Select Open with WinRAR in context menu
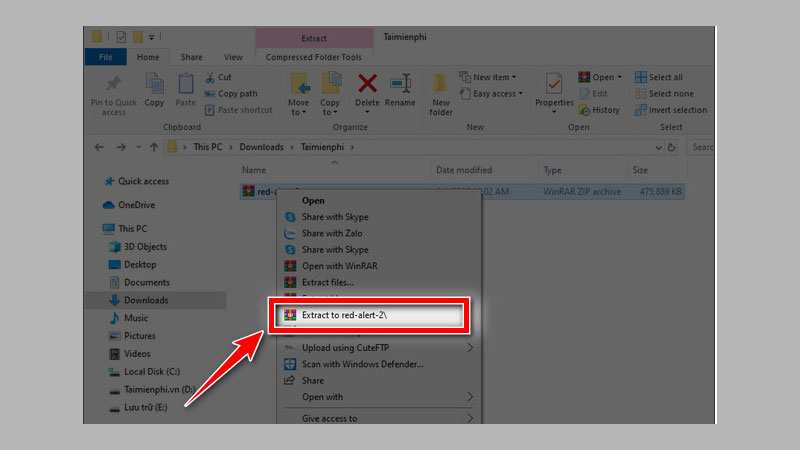The image size is (800, 450). pos(339,266)
